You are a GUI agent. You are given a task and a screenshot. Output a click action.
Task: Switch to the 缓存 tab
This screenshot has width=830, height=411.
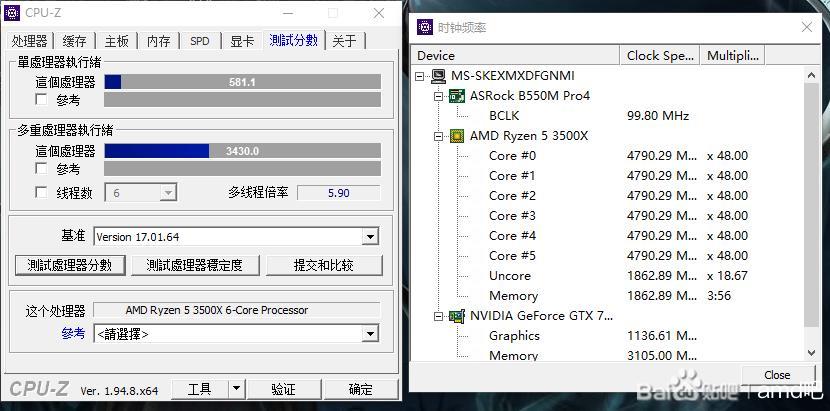pyautogui.click(x=74, y=41)
